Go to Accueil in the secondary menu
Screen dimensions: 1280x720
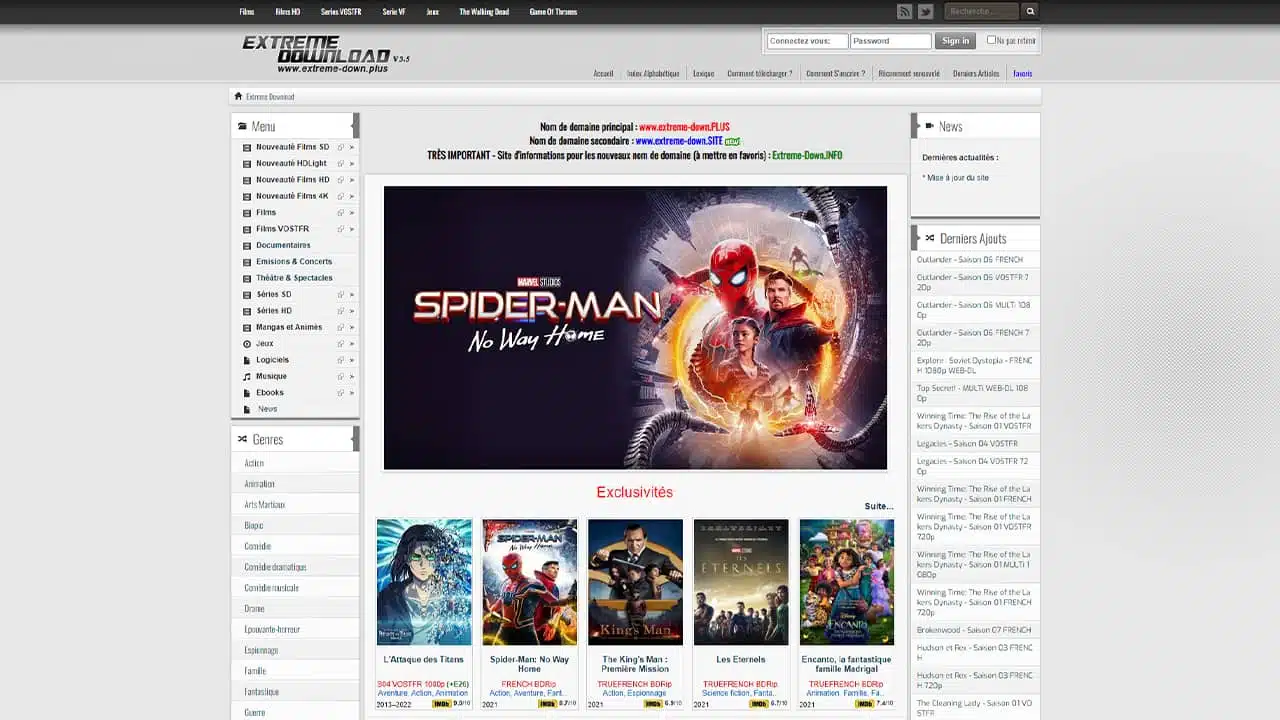(603, 73)
